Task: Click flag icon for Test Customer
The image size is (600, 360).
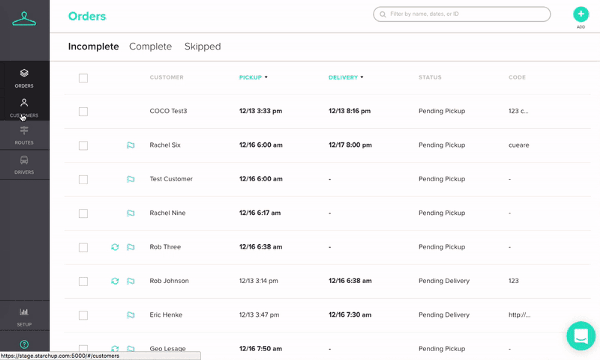Action: 130,179
